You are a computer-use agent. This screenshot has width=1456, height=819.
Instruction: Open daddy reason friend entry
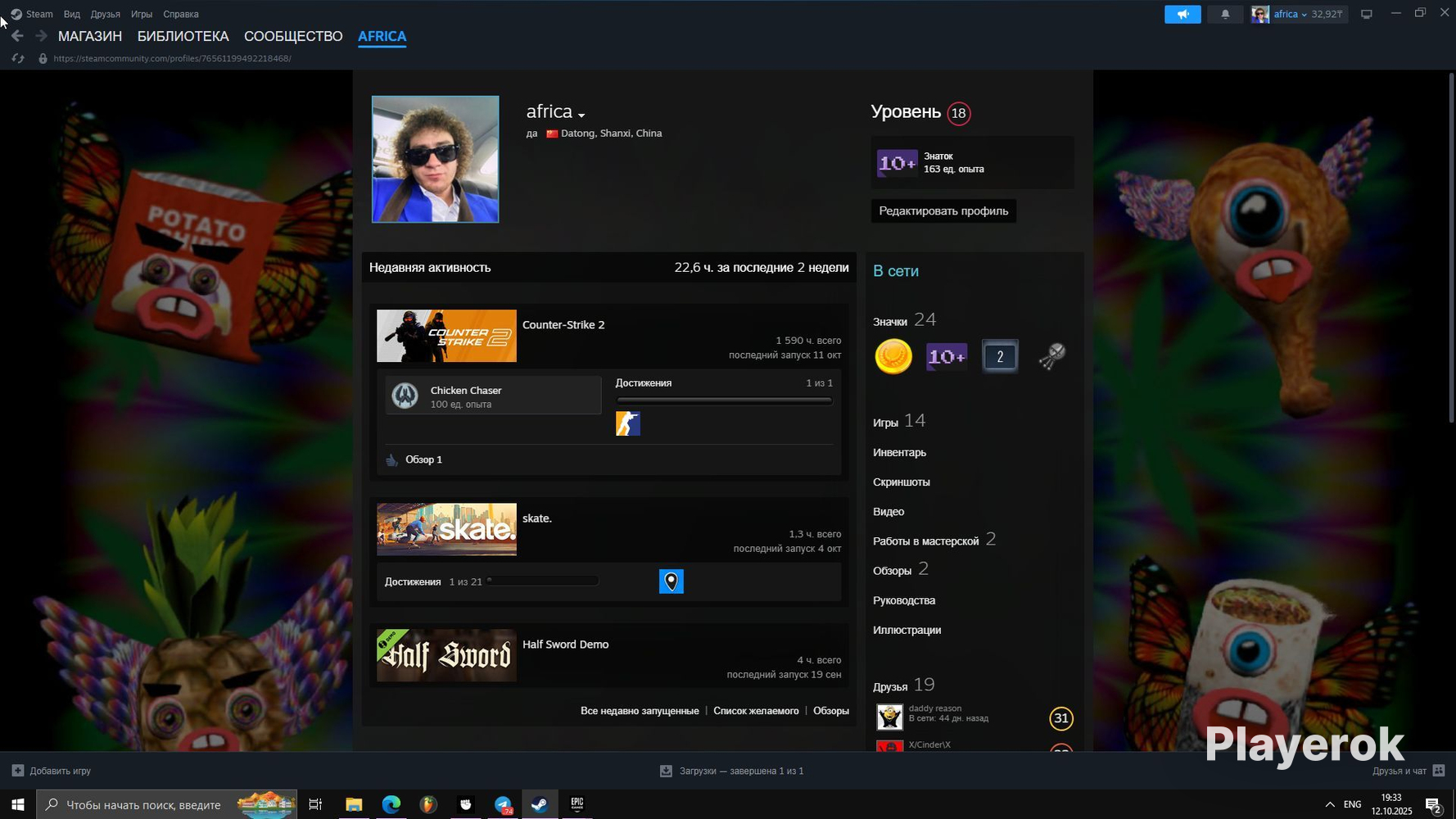pos(974,717)
